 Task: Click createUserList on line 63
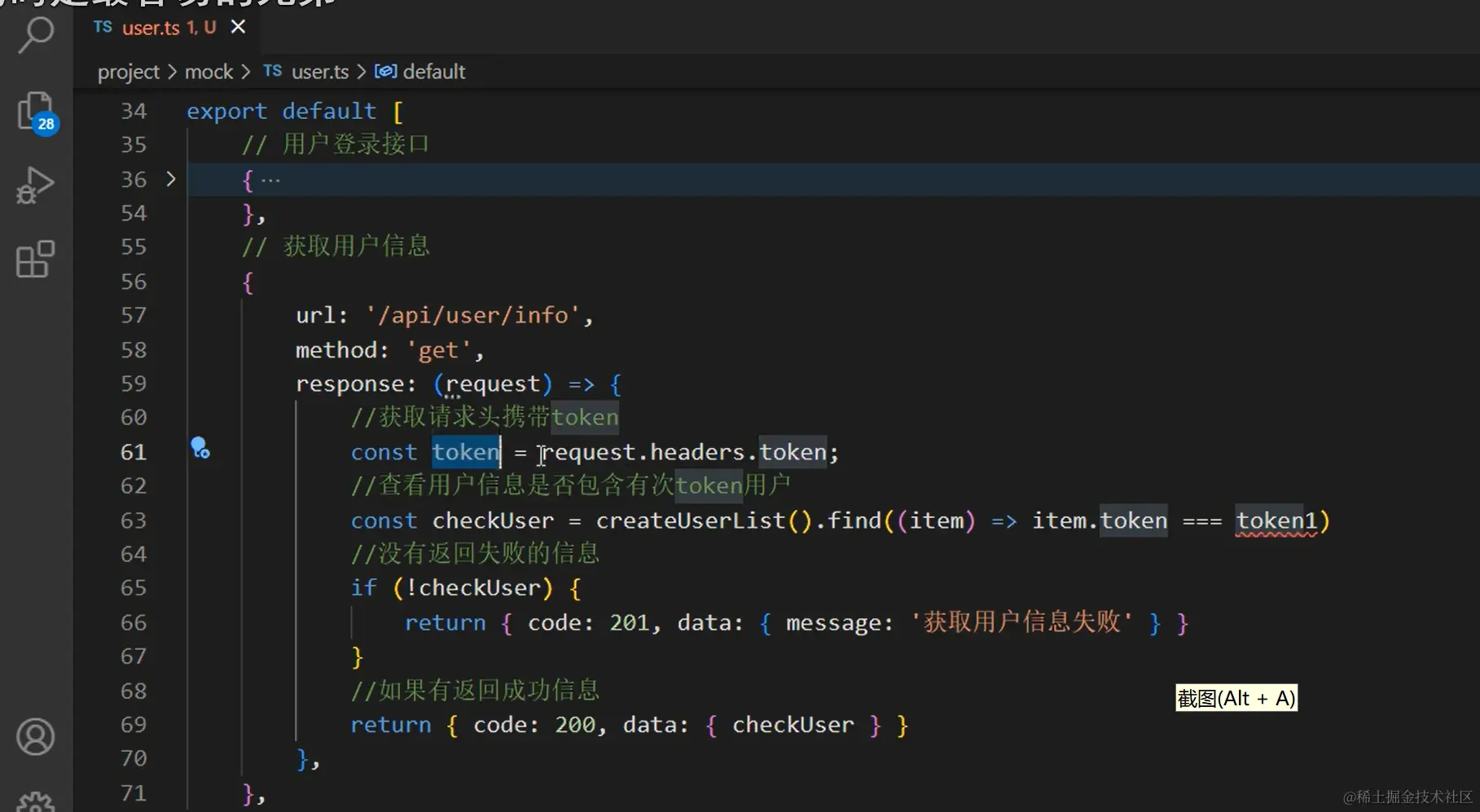point(691,520)
